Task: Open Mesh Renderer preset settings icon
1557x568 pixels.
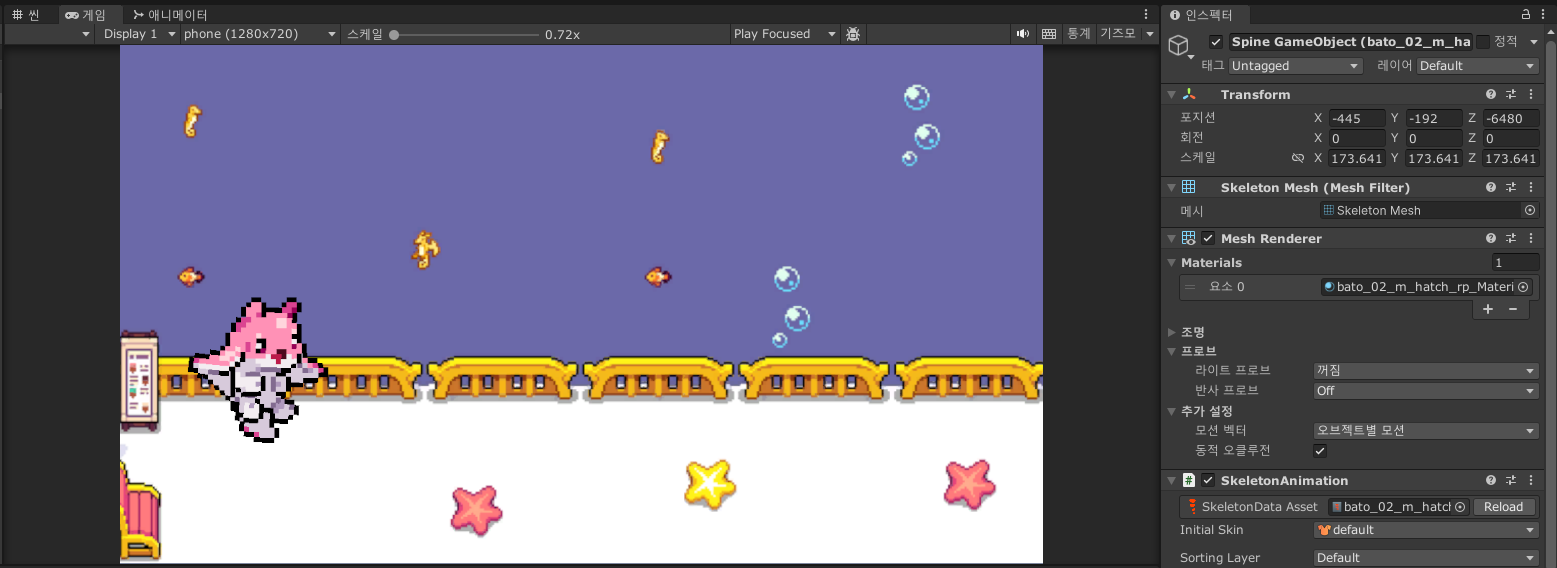Action: (1511, 239)
